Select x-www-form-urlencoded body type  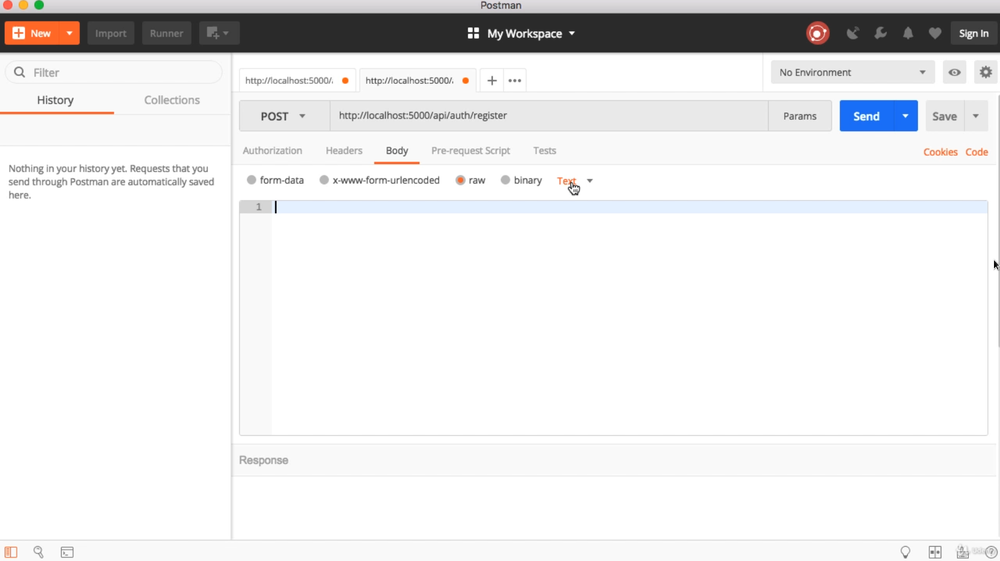324,180
